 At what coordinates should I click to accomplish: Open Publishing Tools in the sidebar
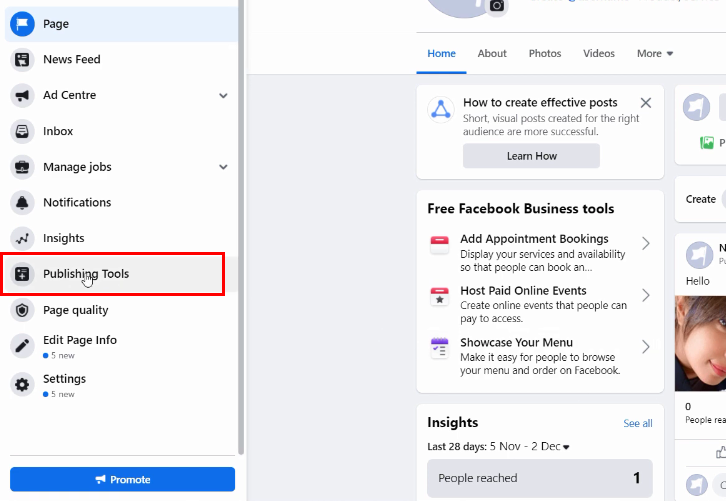(x=121, y=274)
